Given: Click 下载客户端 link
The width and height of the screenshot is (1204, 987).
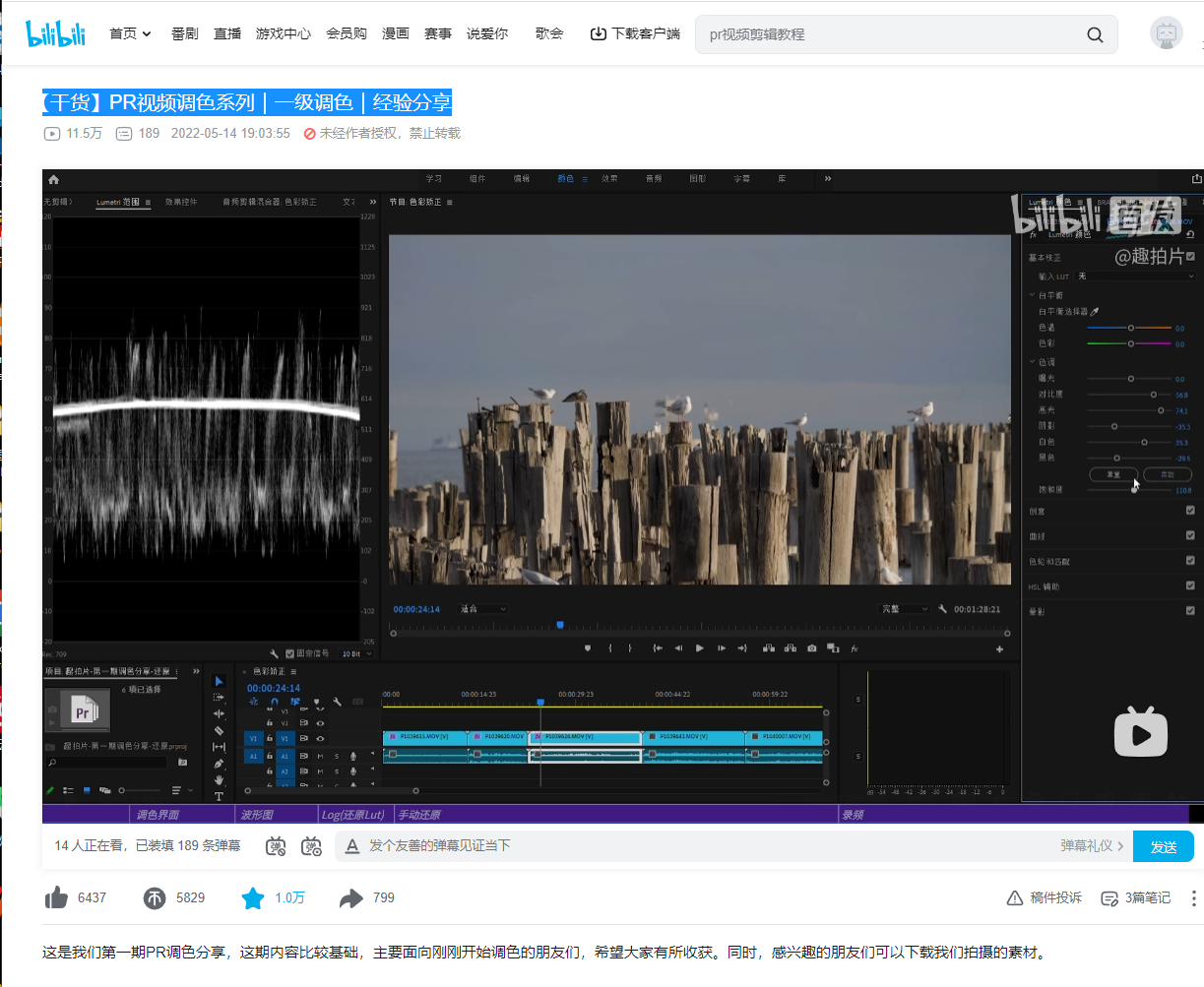Looking at the screenshot, I should [x=636, y=33].
